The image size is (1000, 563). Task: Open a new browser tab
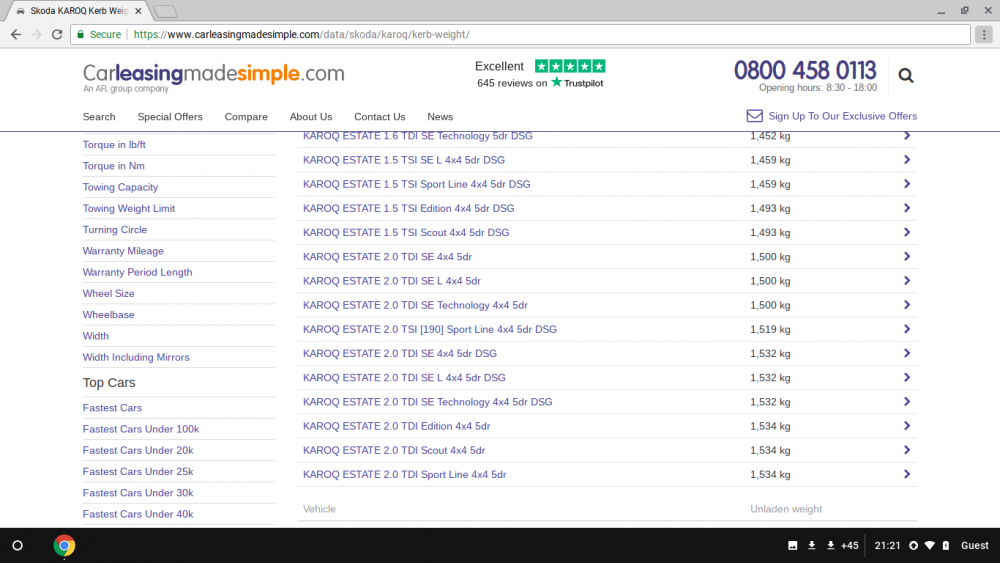pyautogui.click(x=165, y=11)
